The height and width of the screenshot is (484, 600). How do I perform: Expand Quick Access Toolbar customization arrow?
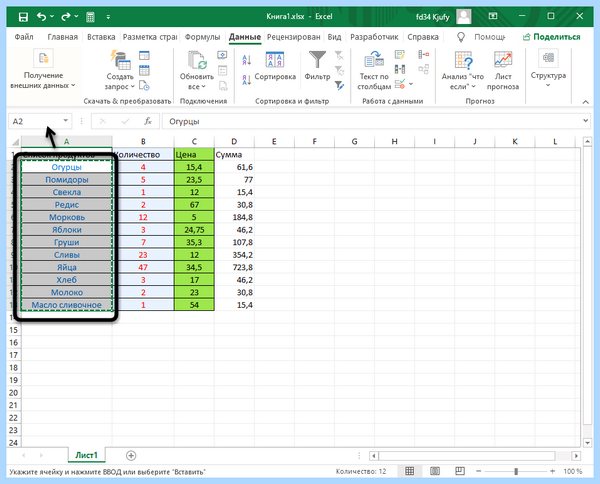point(108,17)
